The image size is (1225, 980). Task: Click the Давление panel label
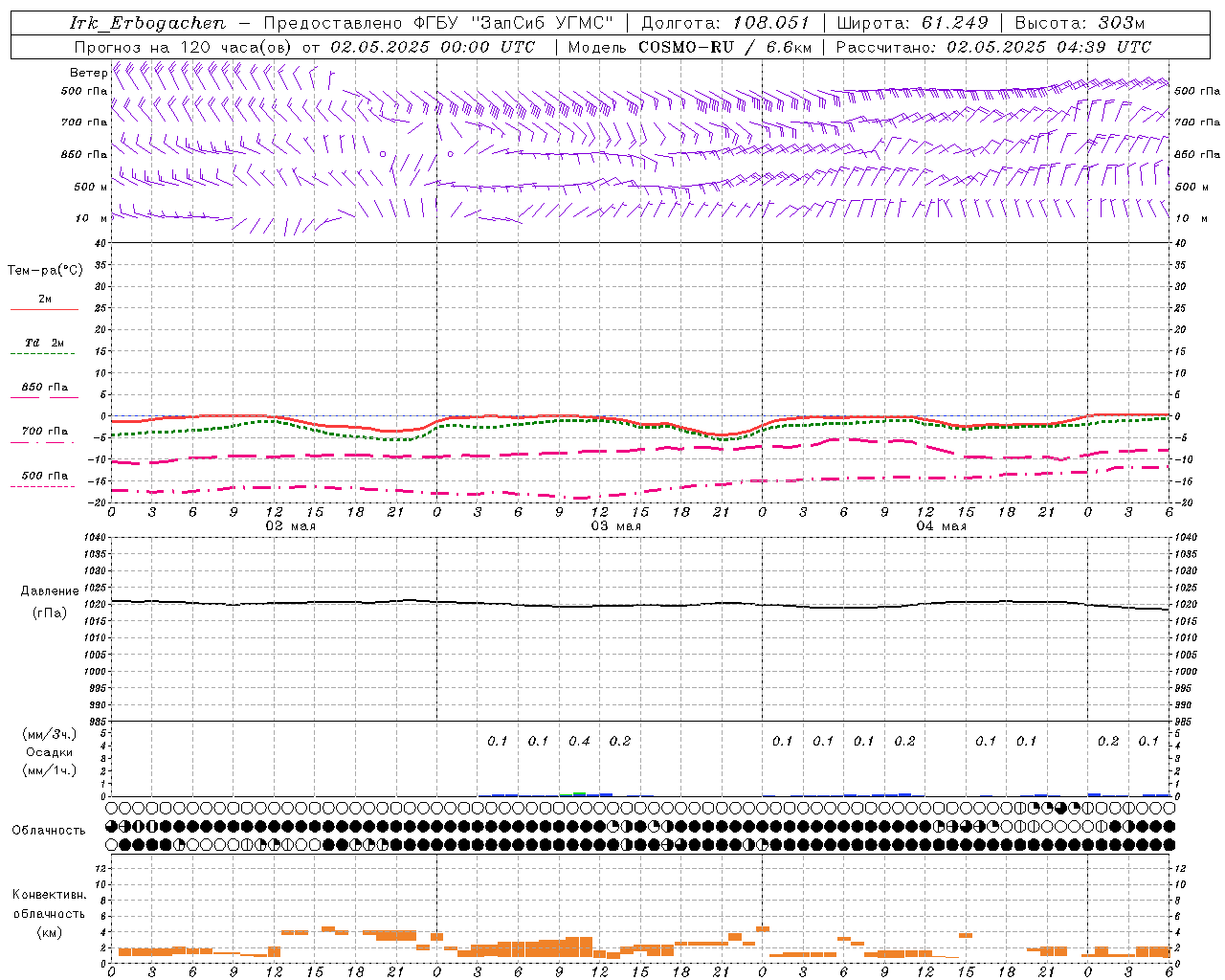pyautogui.click(x=50, y=591)
